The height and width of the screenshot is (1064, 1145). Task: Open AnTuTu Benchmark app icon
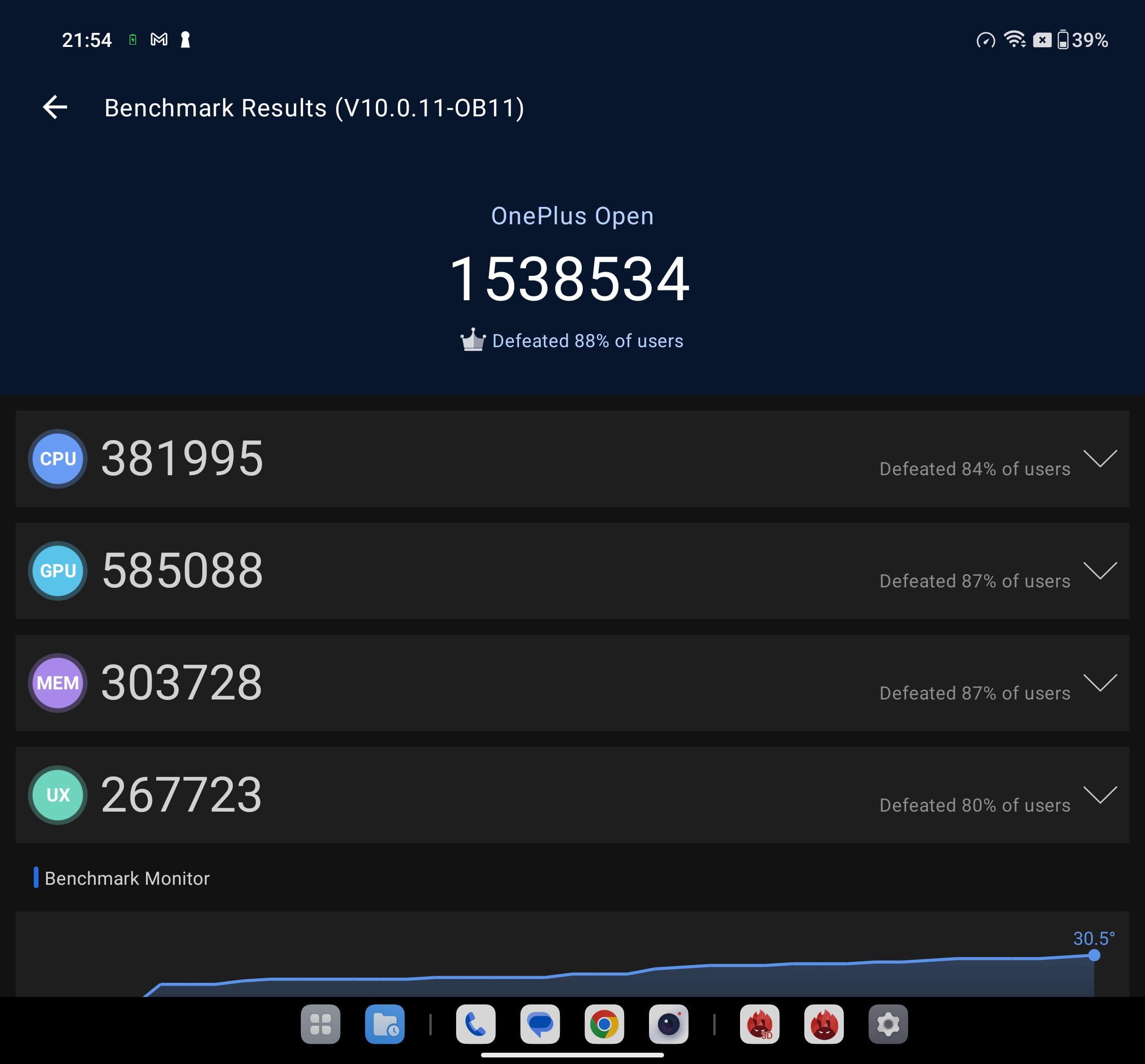(x=824, y=1024)
